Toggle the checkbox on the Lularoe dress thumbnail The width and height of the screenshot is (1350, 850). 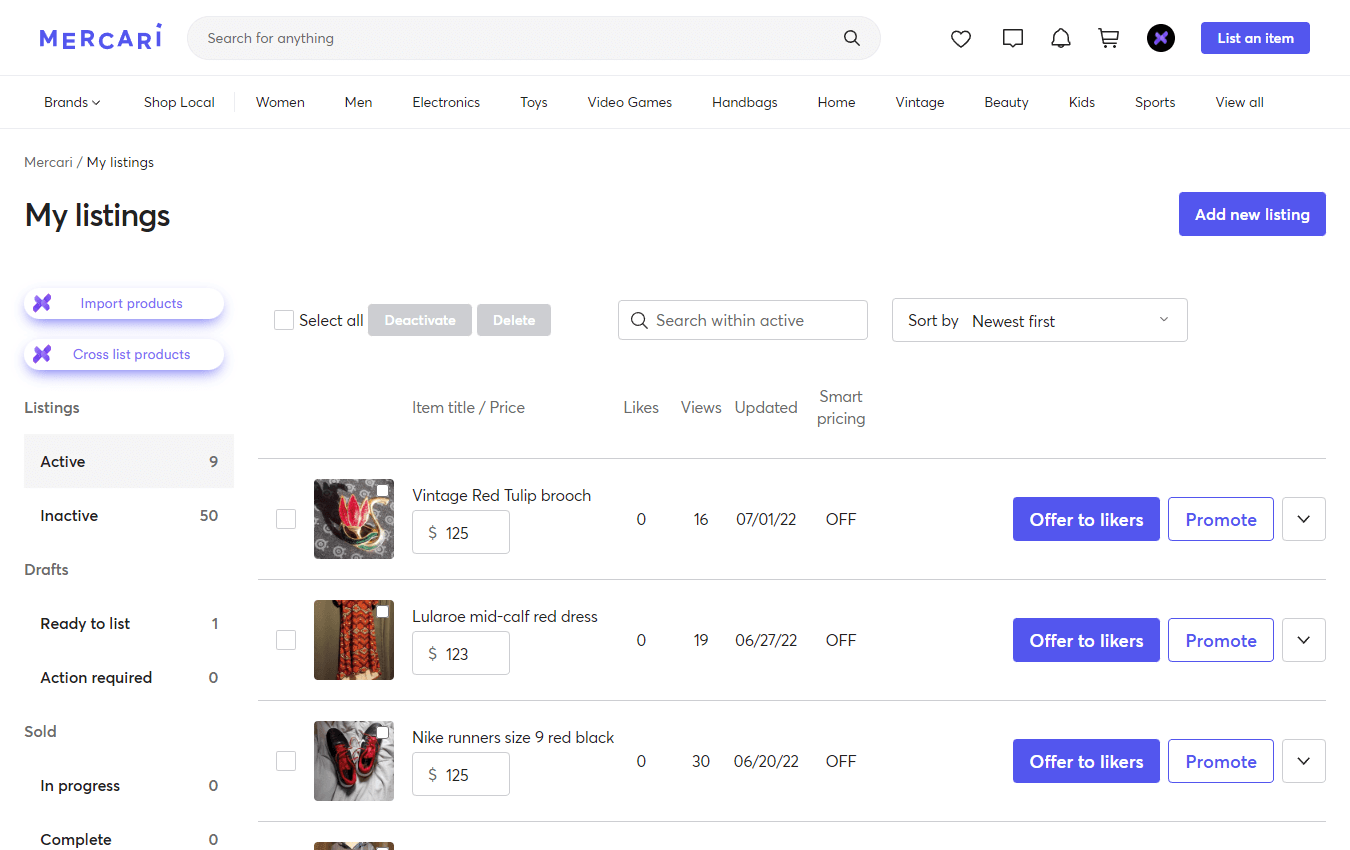click(381, 611)
